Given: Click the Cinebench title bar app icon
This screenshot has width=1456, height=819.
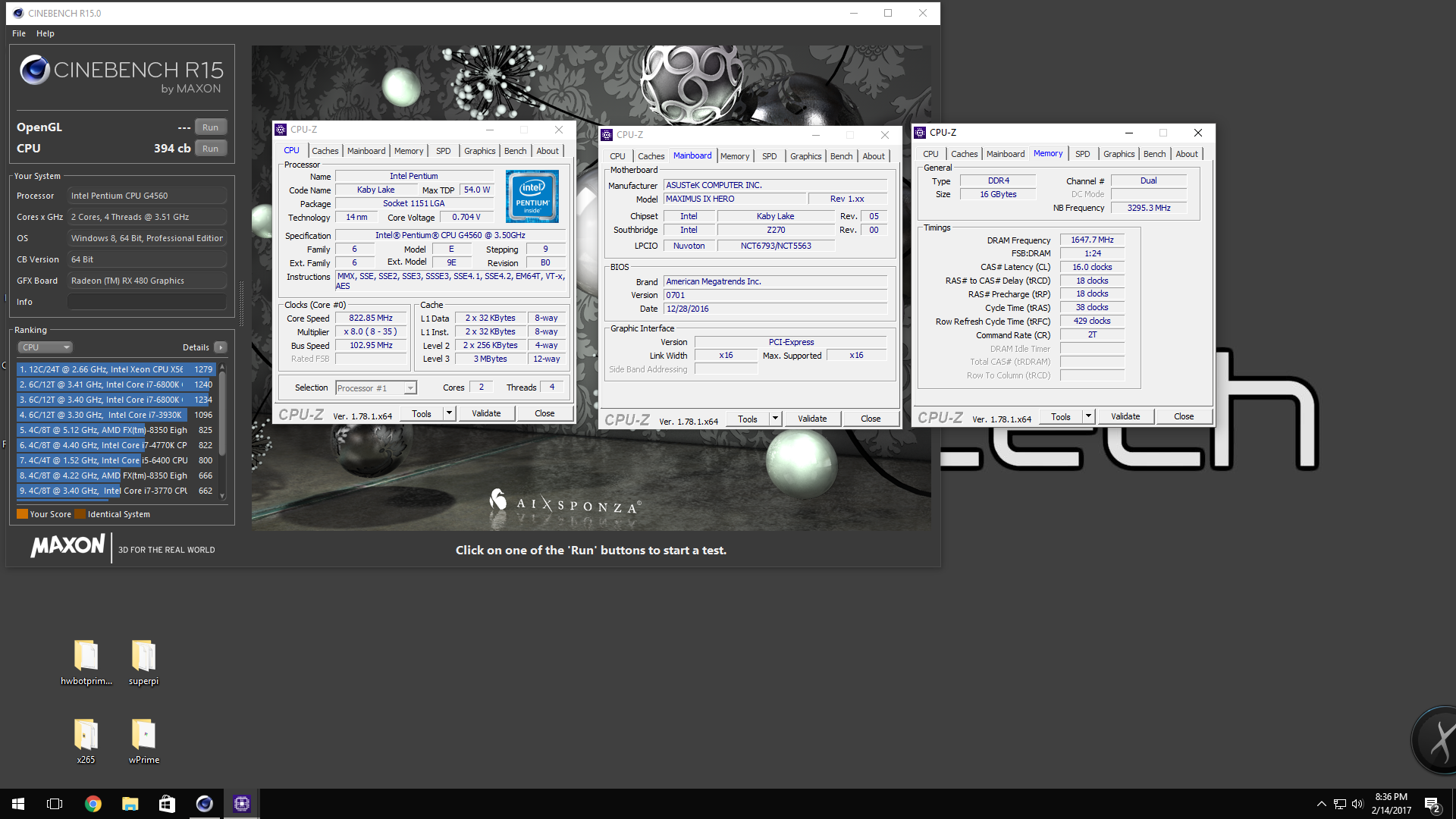Looking at the screenshot, I should pyautogui.click(x=18, y=13).
